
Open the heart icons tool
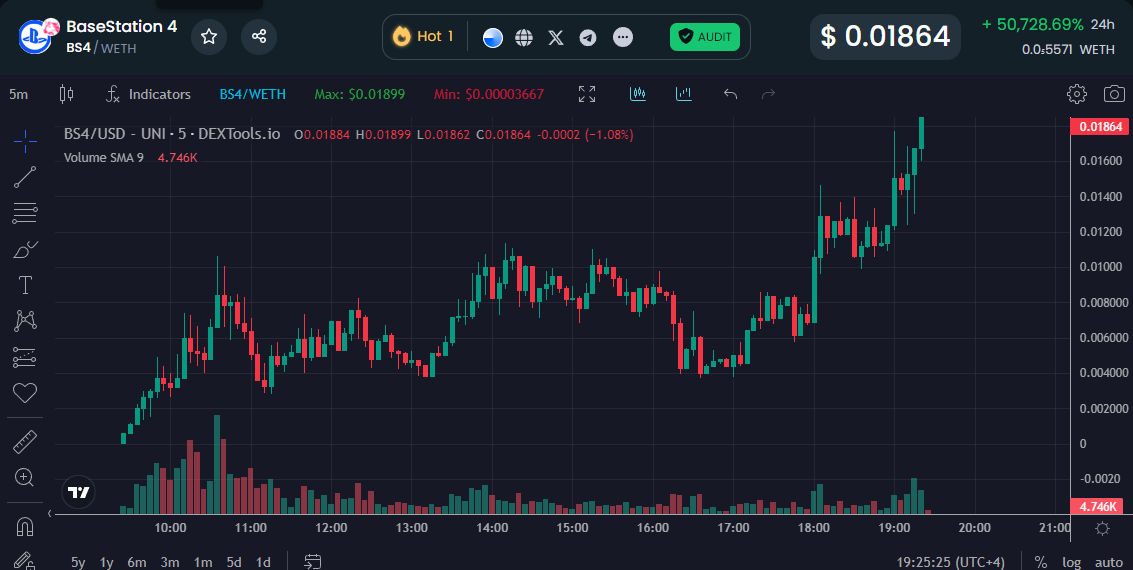(25, 393)
